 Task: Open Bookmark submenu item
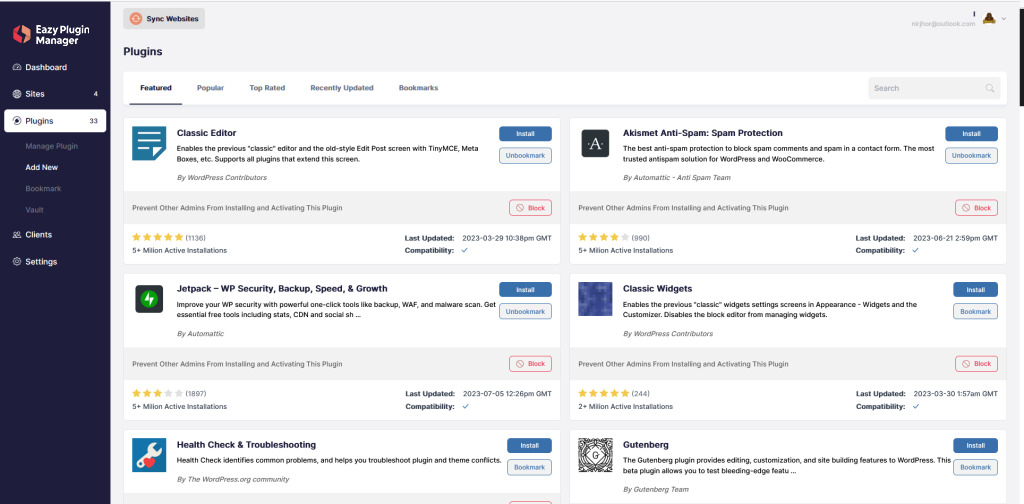point(43,189)
